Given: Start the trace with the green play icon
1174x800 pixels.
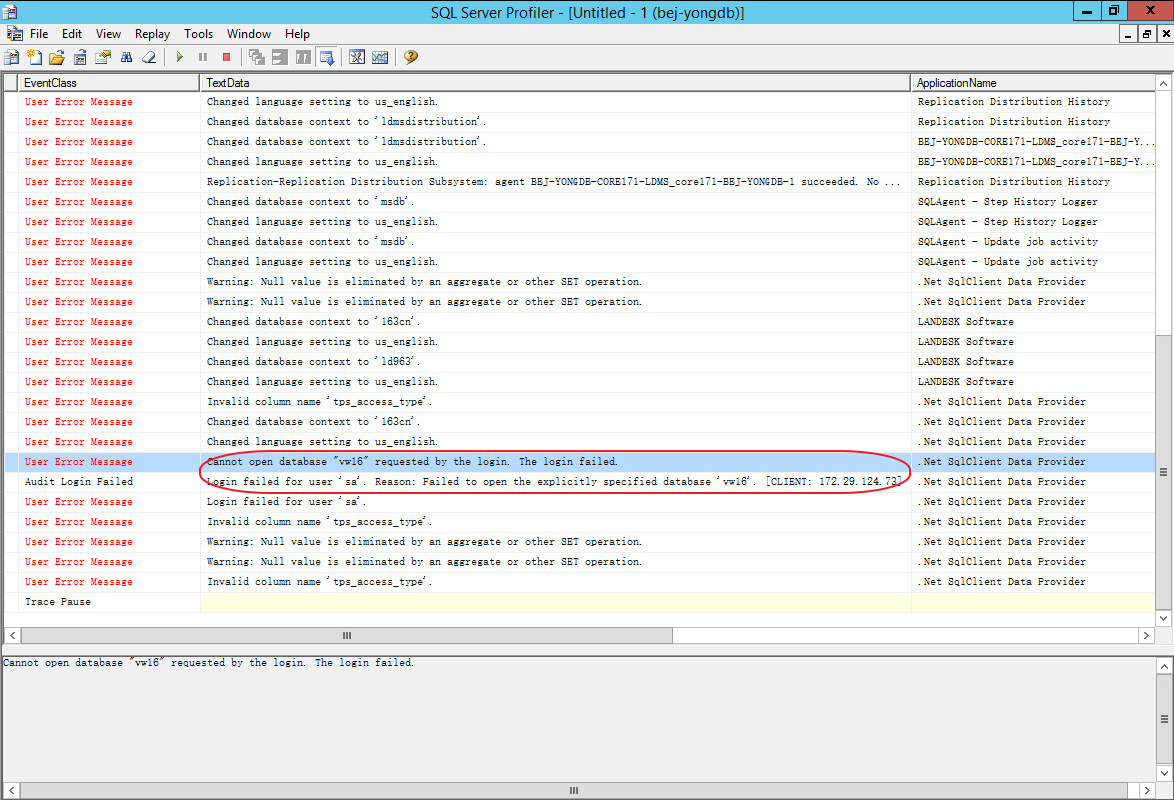Looking at the screenshot, I should tap(180, 57).
